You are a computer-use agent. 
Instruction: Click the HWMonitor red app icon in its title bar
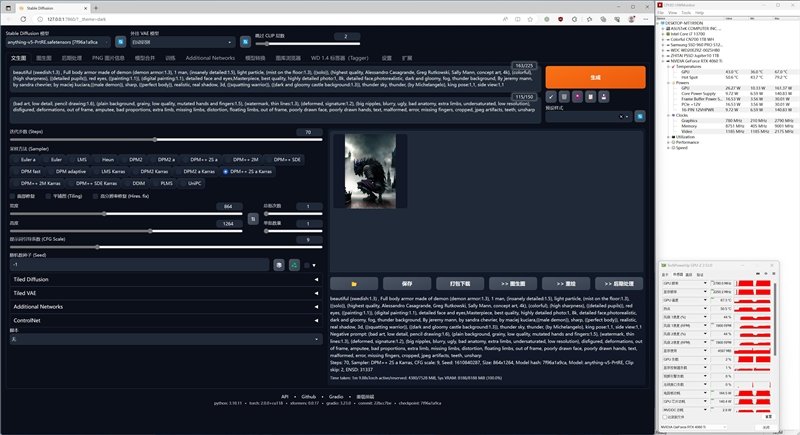(x=660, y=5)
